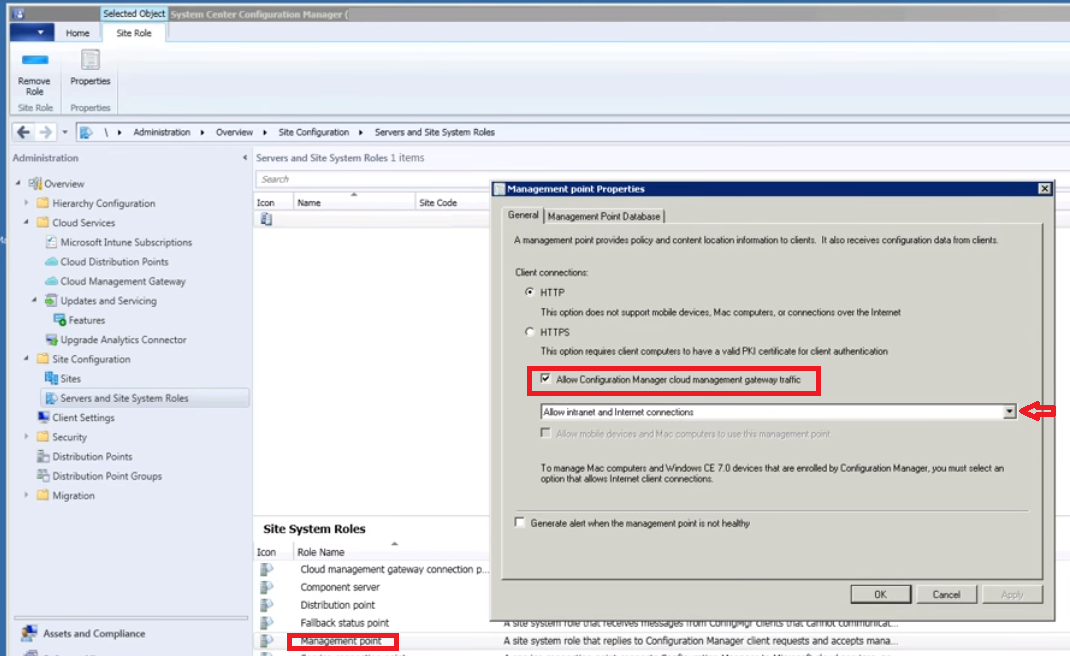Click in the Search box
1070x656 pixels.
tap(373, 179)
